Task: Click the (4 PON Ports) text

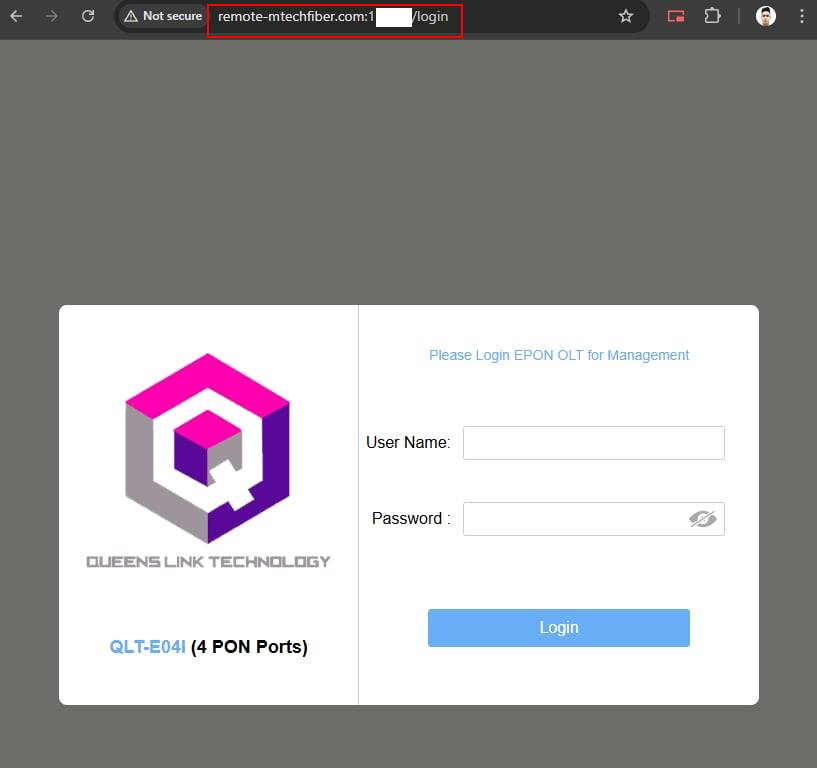Action: (x=249, y=647)
